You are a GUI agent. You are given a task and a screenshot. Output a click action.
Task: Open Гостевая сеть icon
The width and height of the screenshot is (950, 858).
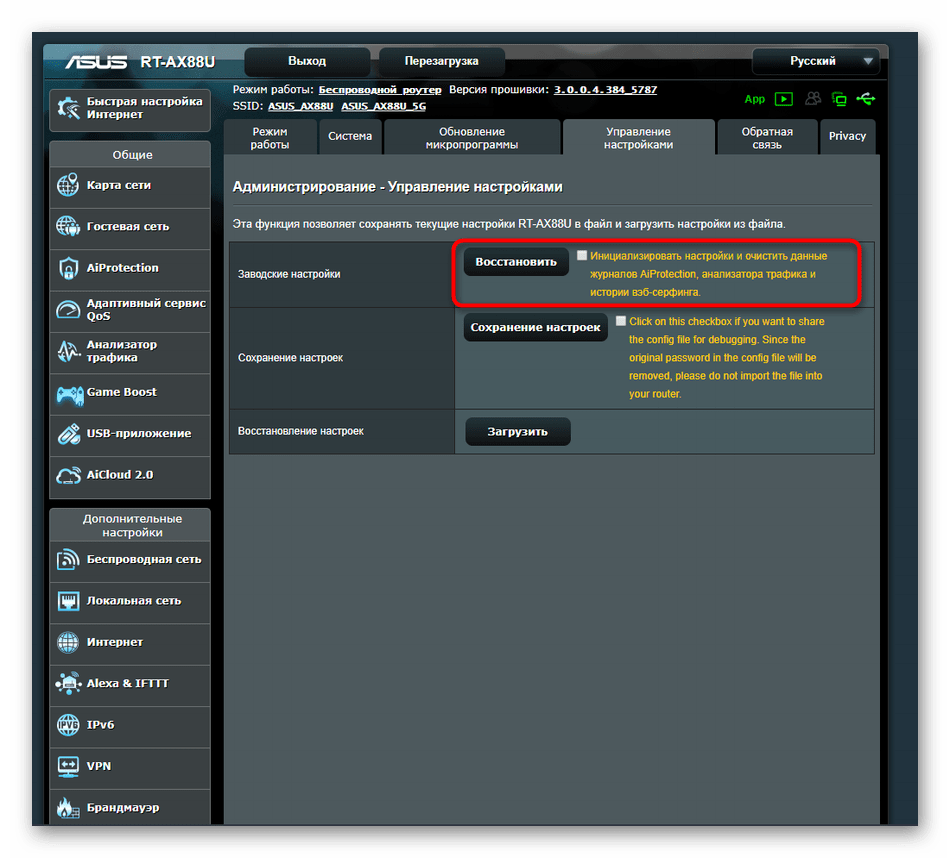[68, 227]
